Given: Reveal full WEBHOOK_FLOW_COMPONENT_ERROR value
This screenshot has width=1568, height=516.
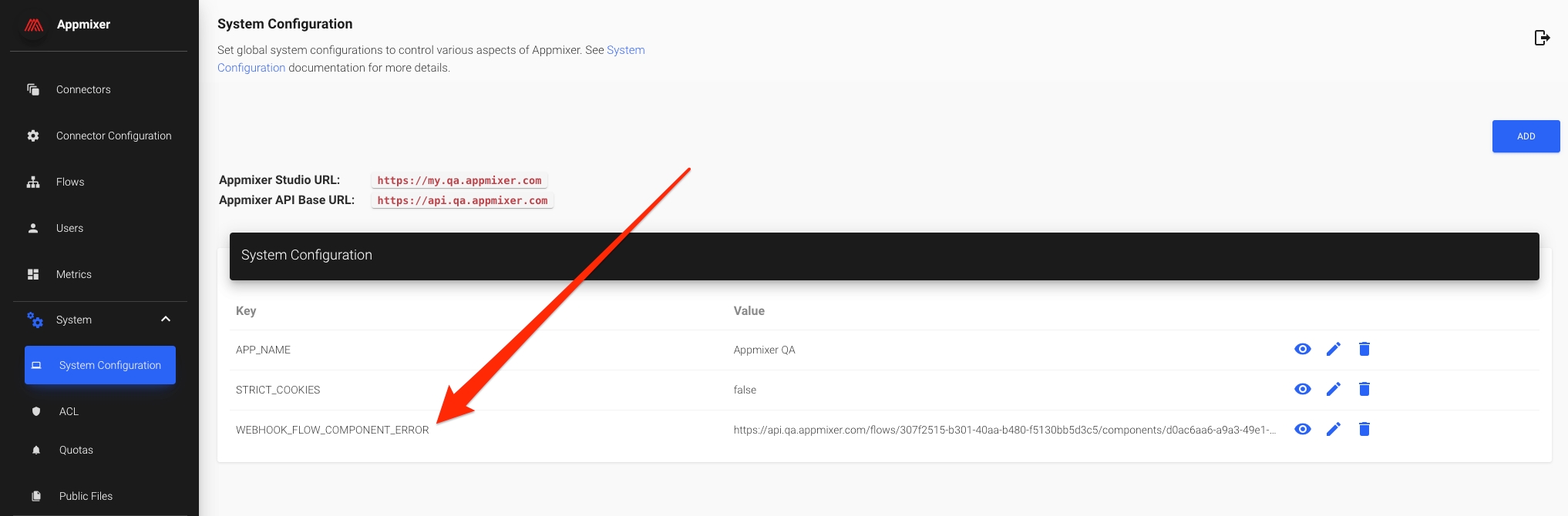Looking at the screenshot, I should click(x=1302, y=430).
